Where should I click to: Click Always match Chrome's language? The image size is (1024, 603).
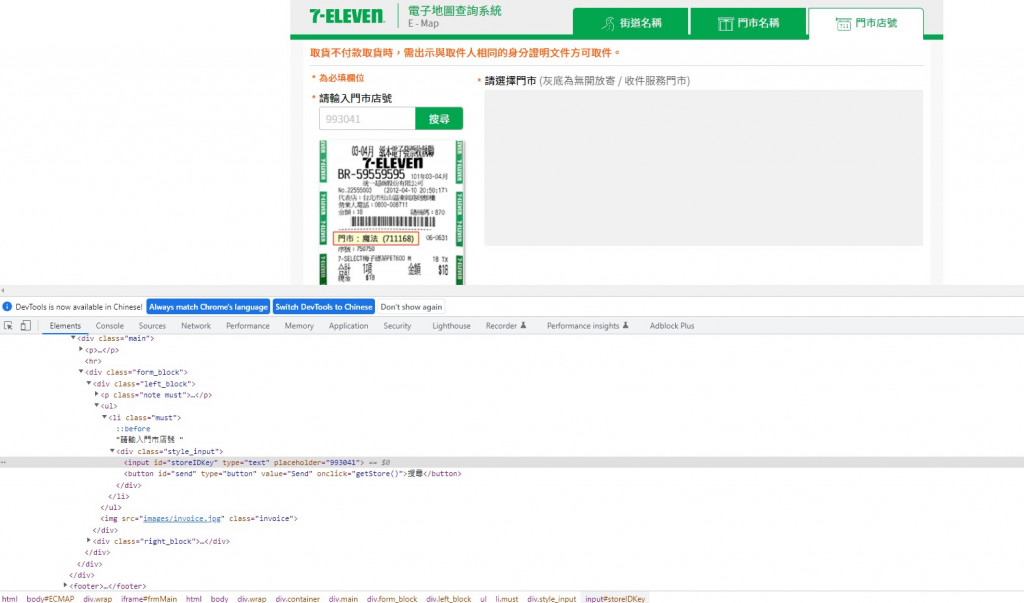click(x=208, y=306)
